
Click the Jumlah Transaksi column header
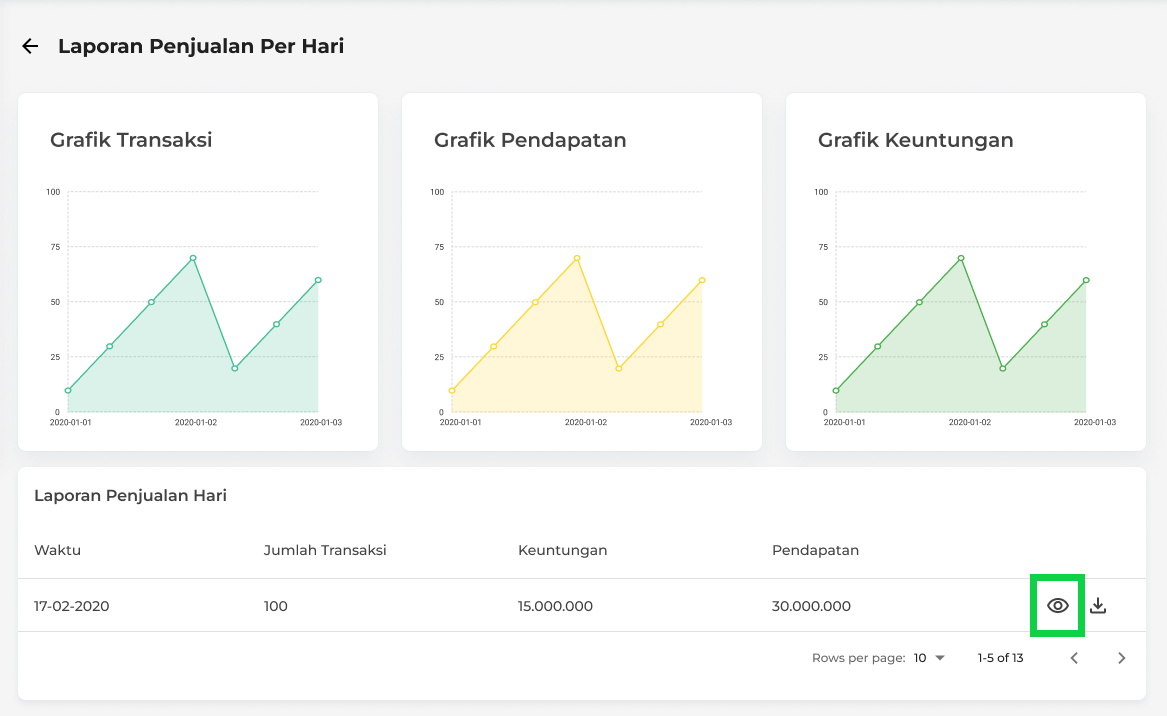pyautogui.click(x=325, y=550)
